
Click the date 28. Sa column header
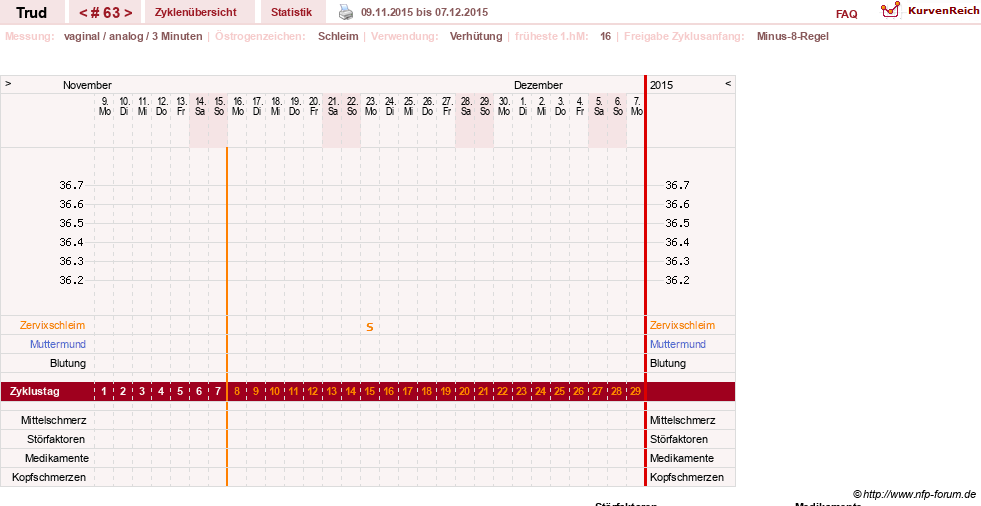[465, 106]
